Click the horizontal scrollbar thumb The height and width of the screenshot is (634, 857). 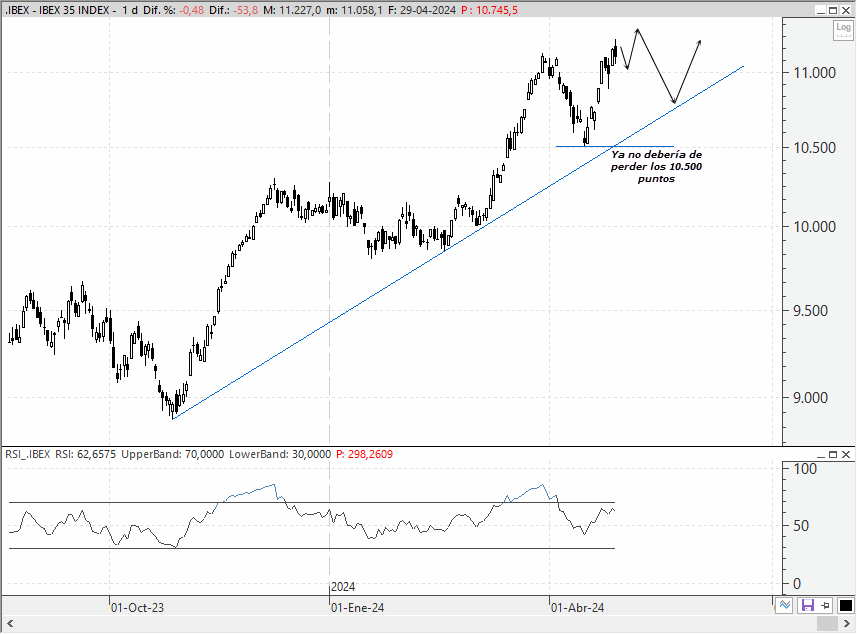827,624
